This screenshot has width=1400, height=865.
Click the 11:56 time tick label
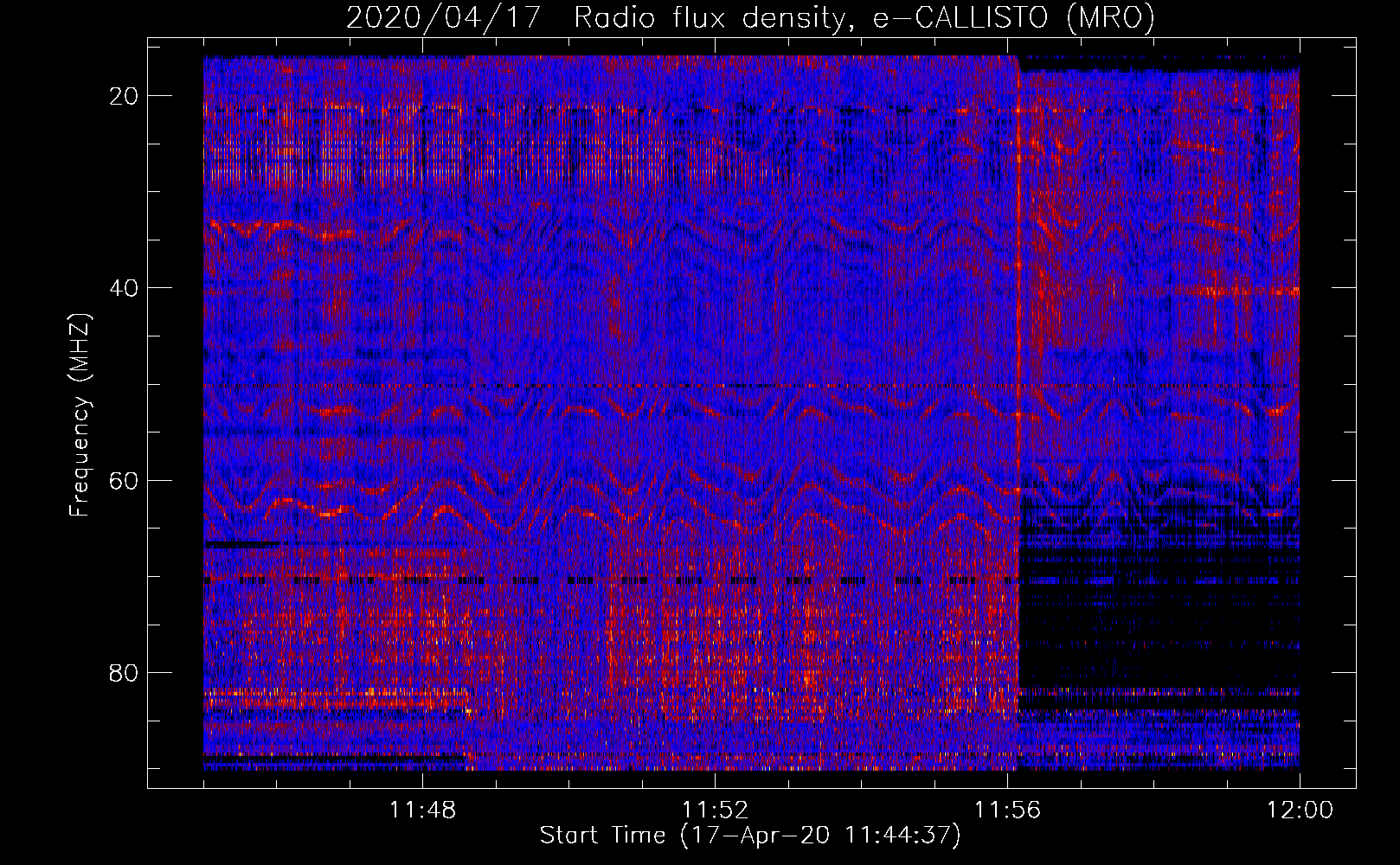[x=1007, y=811]
